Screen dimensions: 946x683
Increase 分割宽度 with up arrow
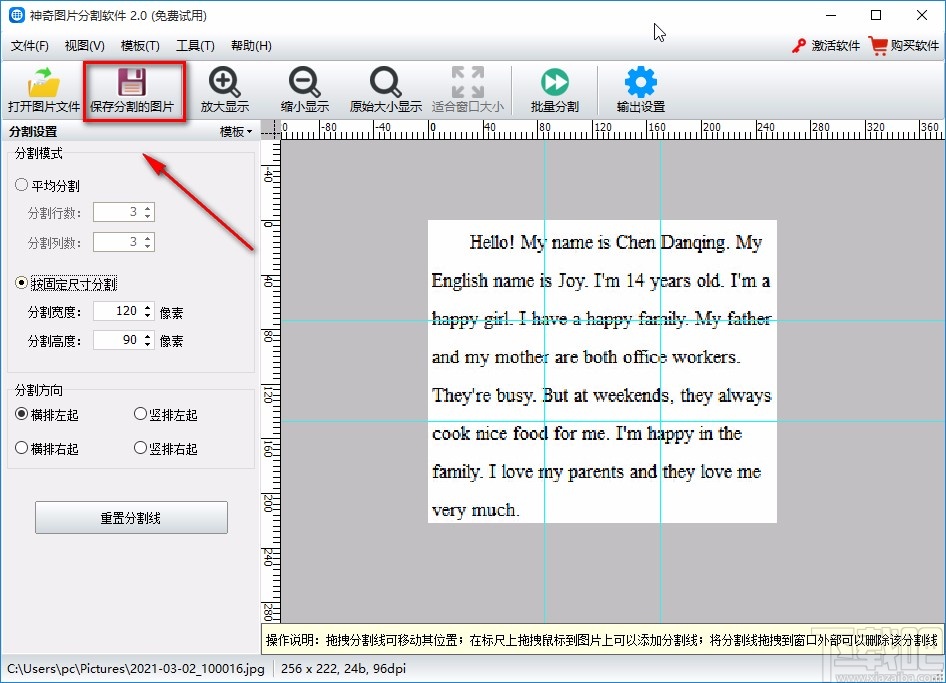[148, 307]
